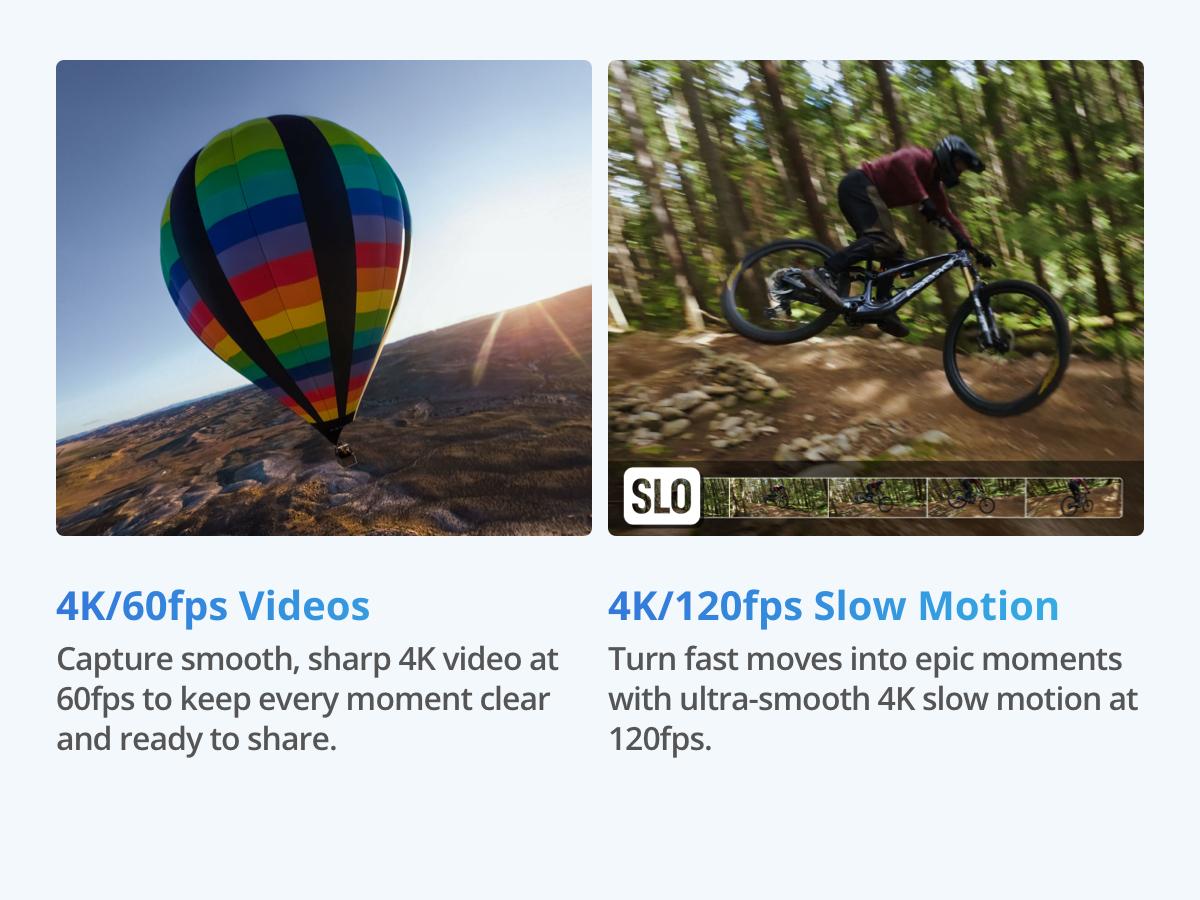
Task: Click the bike's front wheel
Action: [x=1006, y=348]
